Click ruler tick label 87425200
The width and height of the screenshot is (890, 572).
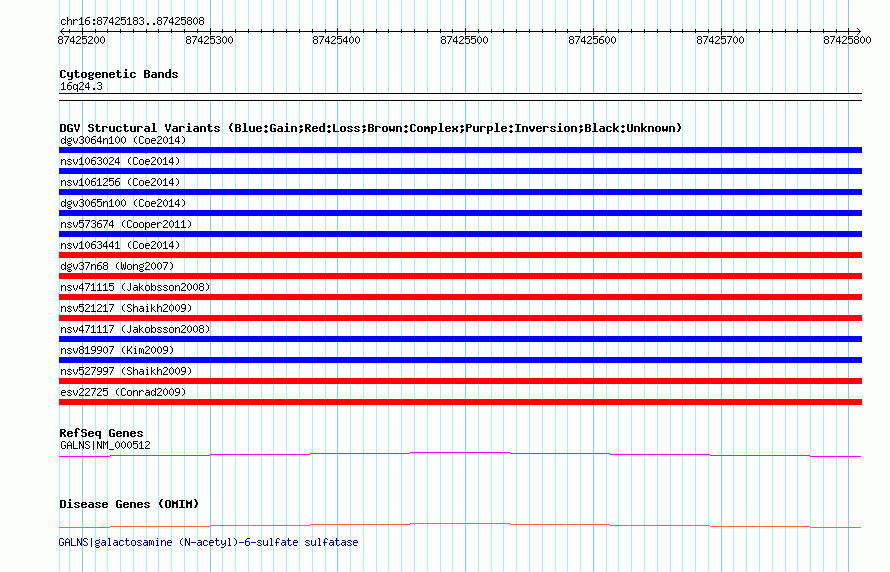click(x=82, y=40)
